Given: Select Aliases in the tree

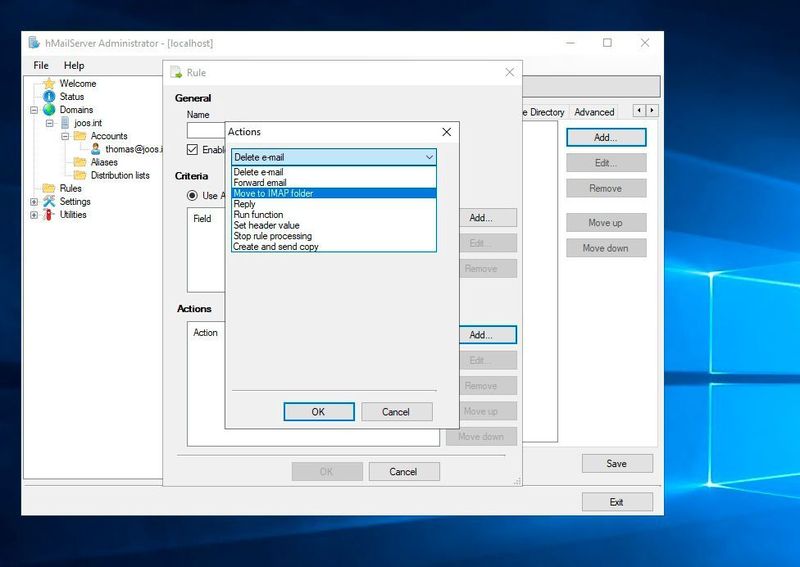Looking at the screenshot, I should click(x=104, y=162).
